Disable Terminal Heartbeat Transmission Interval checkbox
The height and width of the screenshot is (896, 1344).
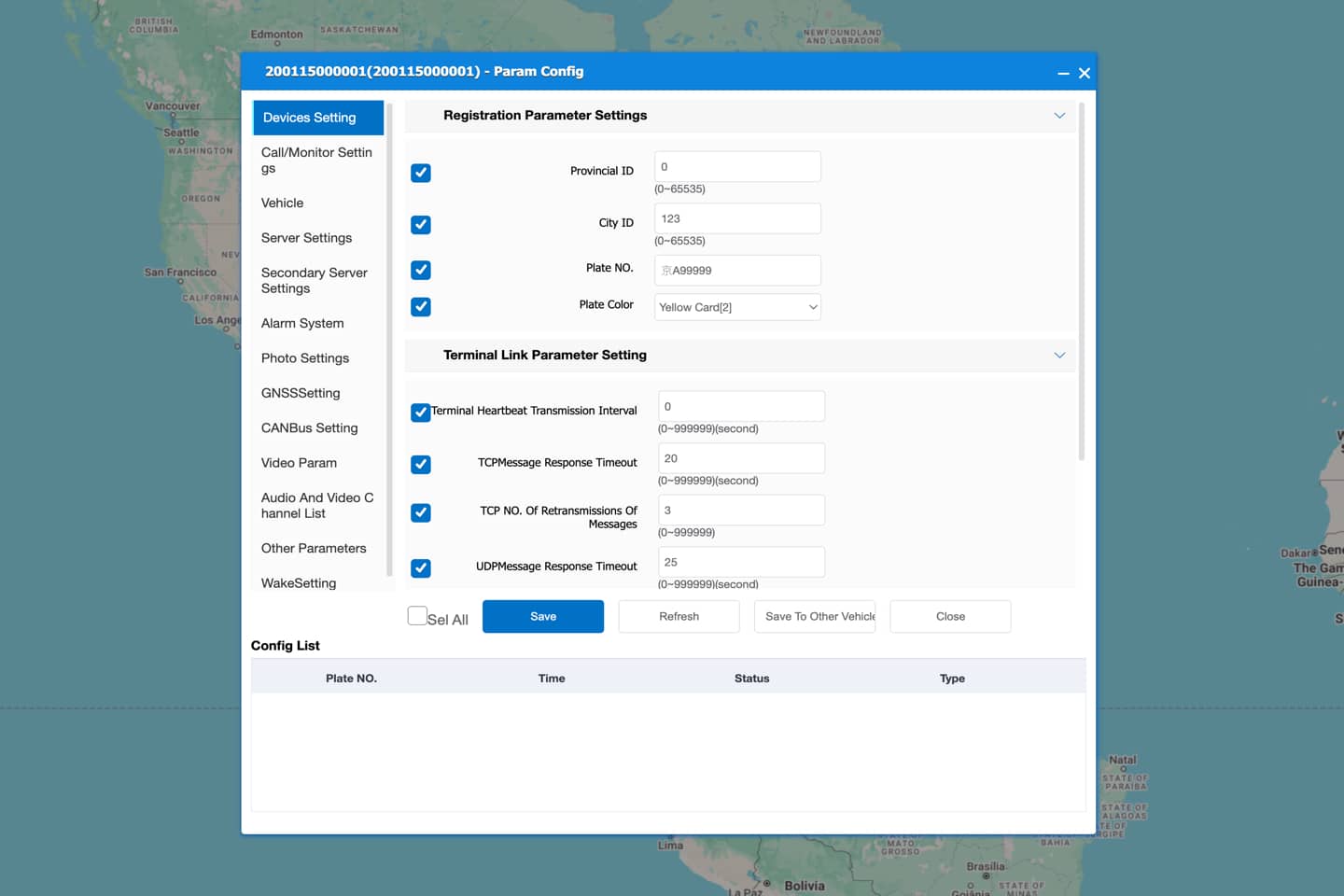point(421,413)
